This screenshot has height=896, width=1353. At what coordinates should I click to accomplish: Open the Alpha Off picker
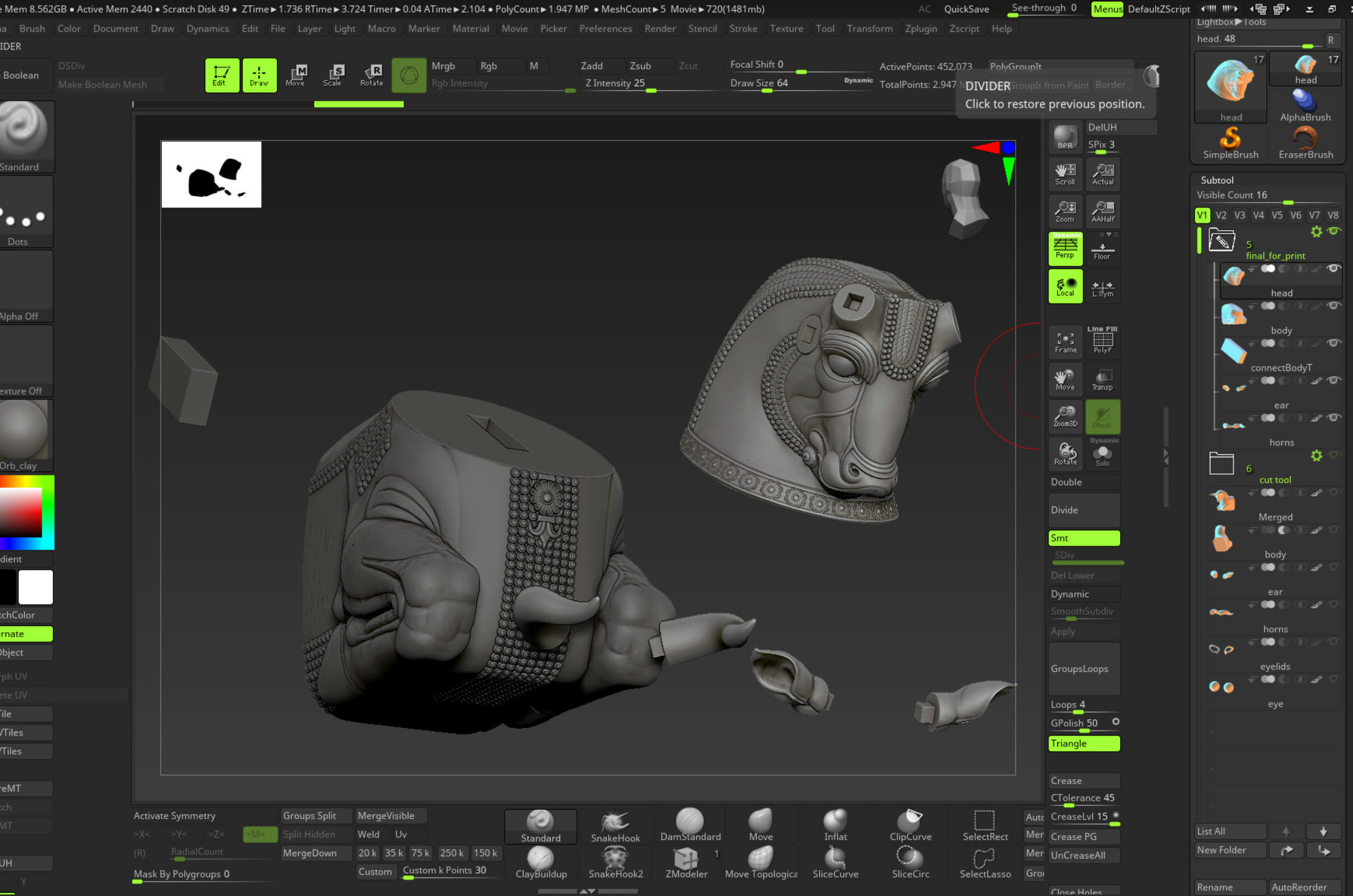[25, 286]
